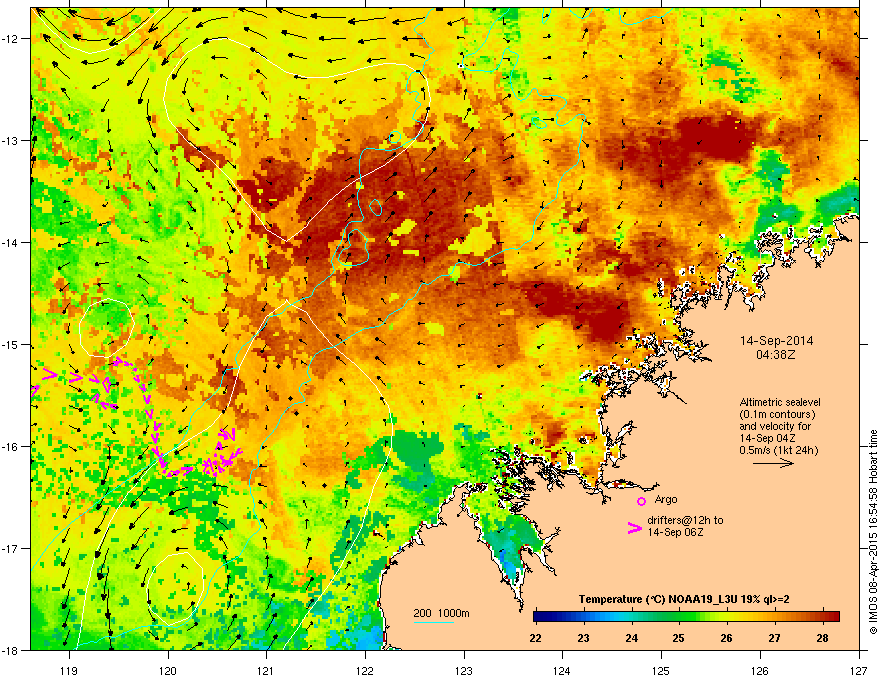880x680 pixels.
Task: Click the magenta Argo circle legend symbol
Action: tap(641, 501)
